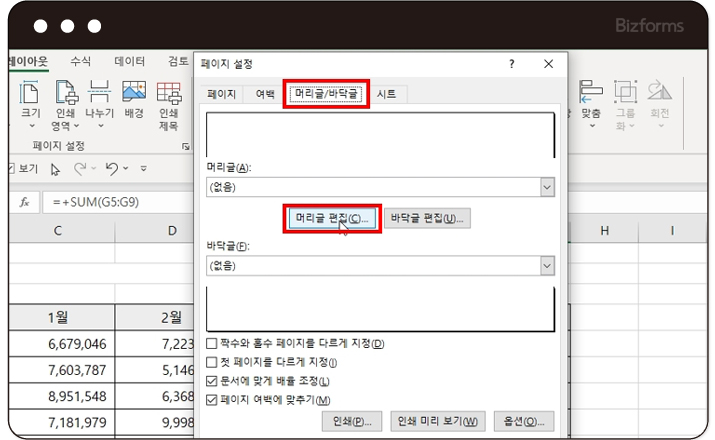This screenshot has height=440, width=715.
Task: Click the undo arrow in quick access toolbar
Action: (x=112, y=169)
